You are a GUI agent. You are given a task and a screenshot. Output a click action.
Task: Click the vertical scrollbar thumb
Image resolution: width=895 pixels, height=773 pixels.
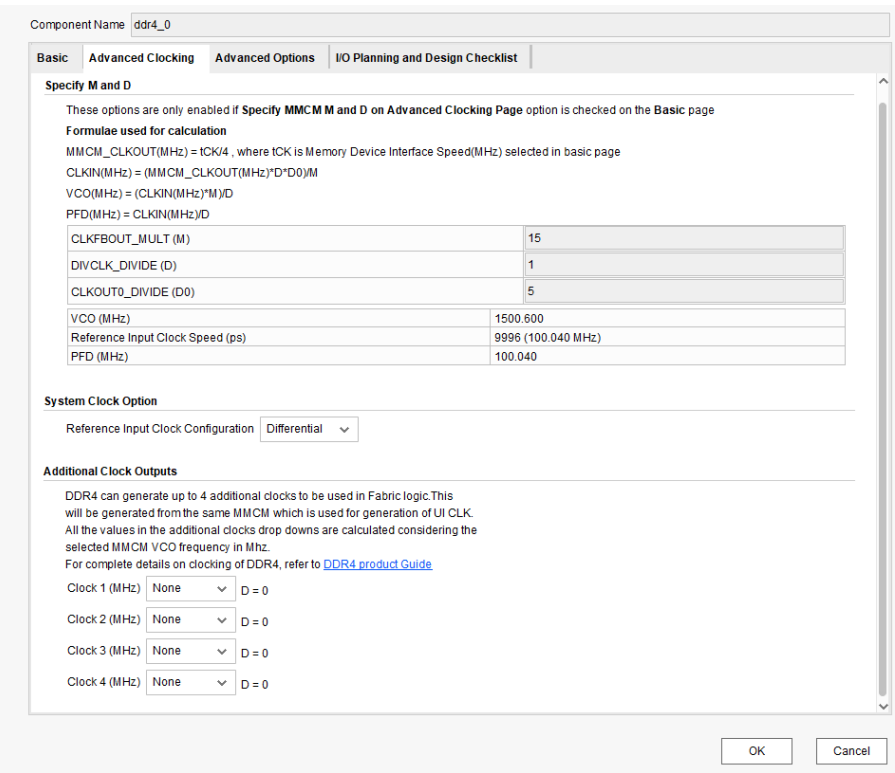point(883,400)
